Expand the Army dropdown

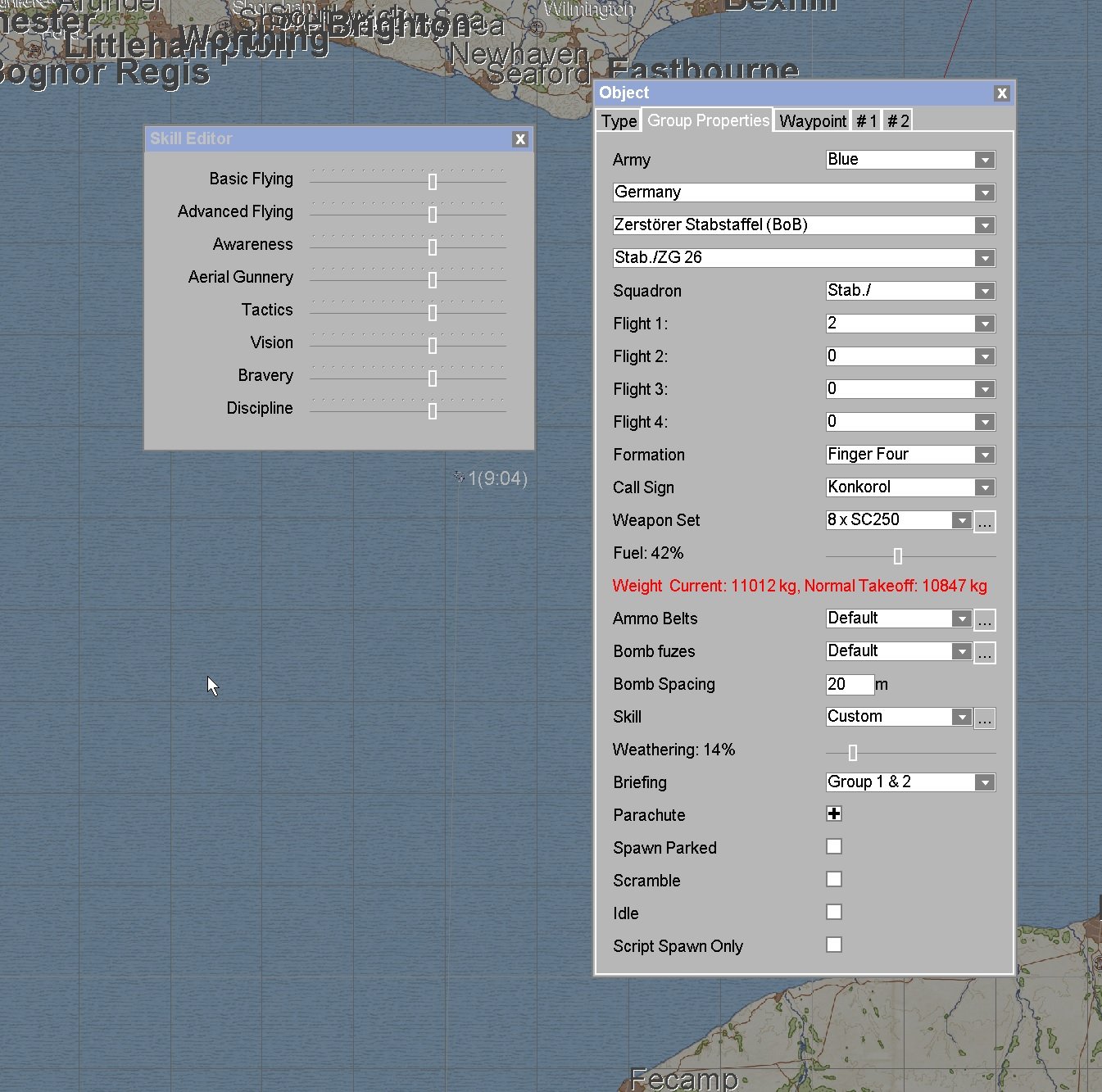[985, 160]
